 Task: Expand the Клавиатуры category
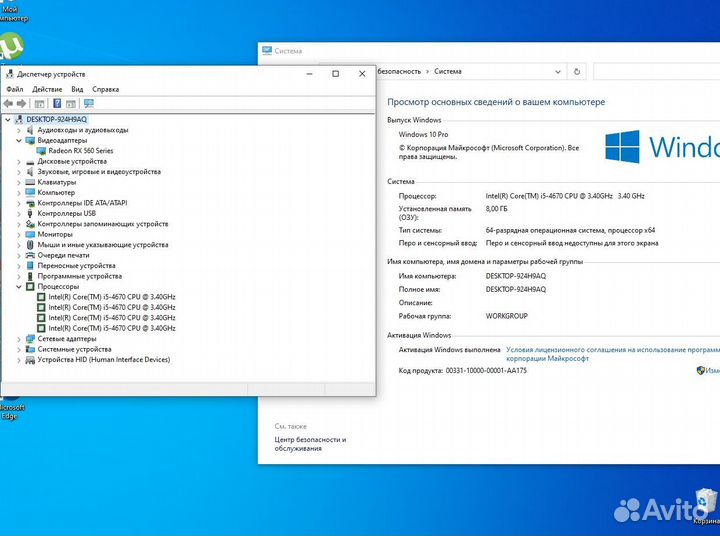pyautogui.click(x=19, y=182)
